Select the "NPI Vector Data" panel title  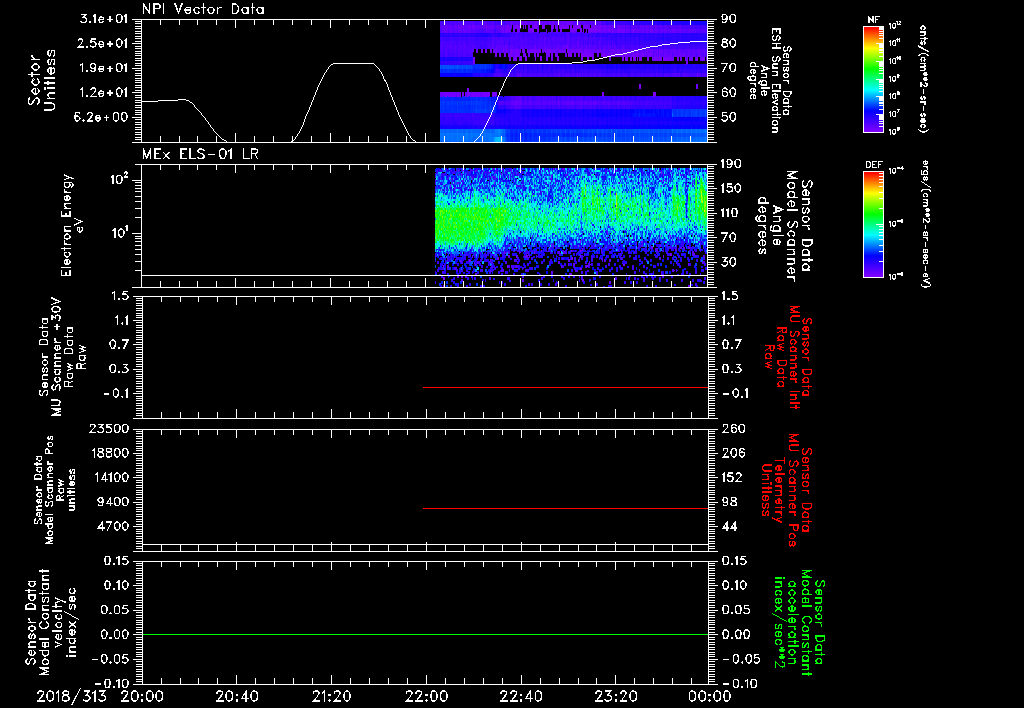click(x=204, y=9)
